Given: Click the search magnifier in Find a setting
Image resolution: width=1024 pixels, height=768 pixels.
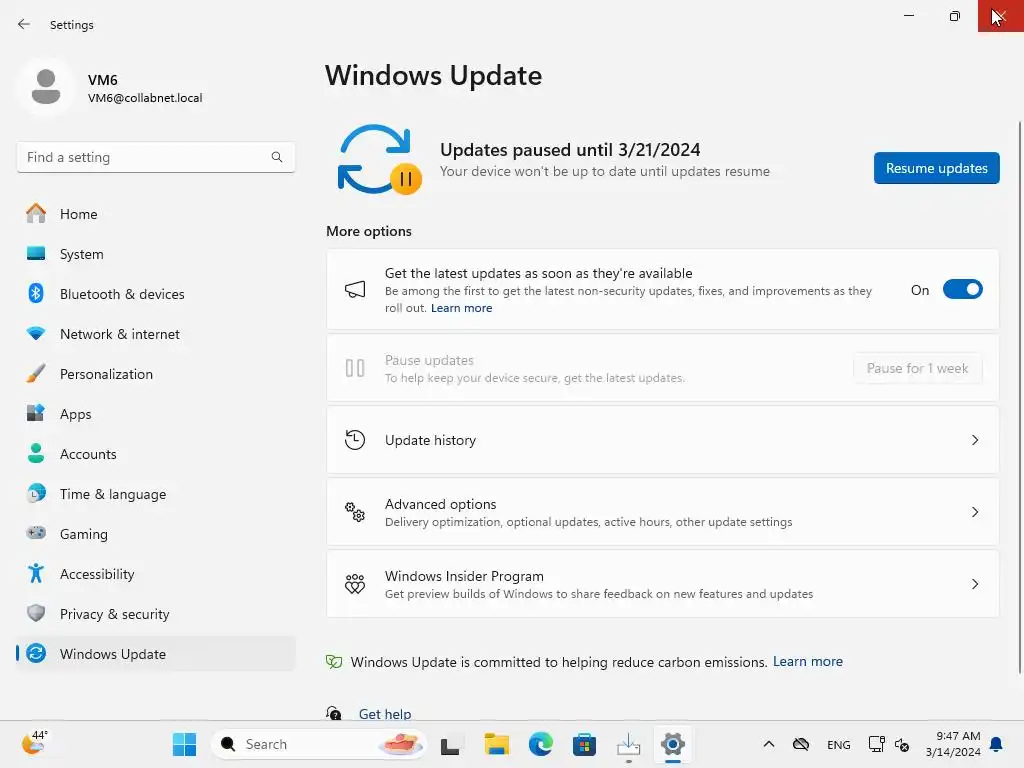Looking at the screenshot, I should click(277, 157).
